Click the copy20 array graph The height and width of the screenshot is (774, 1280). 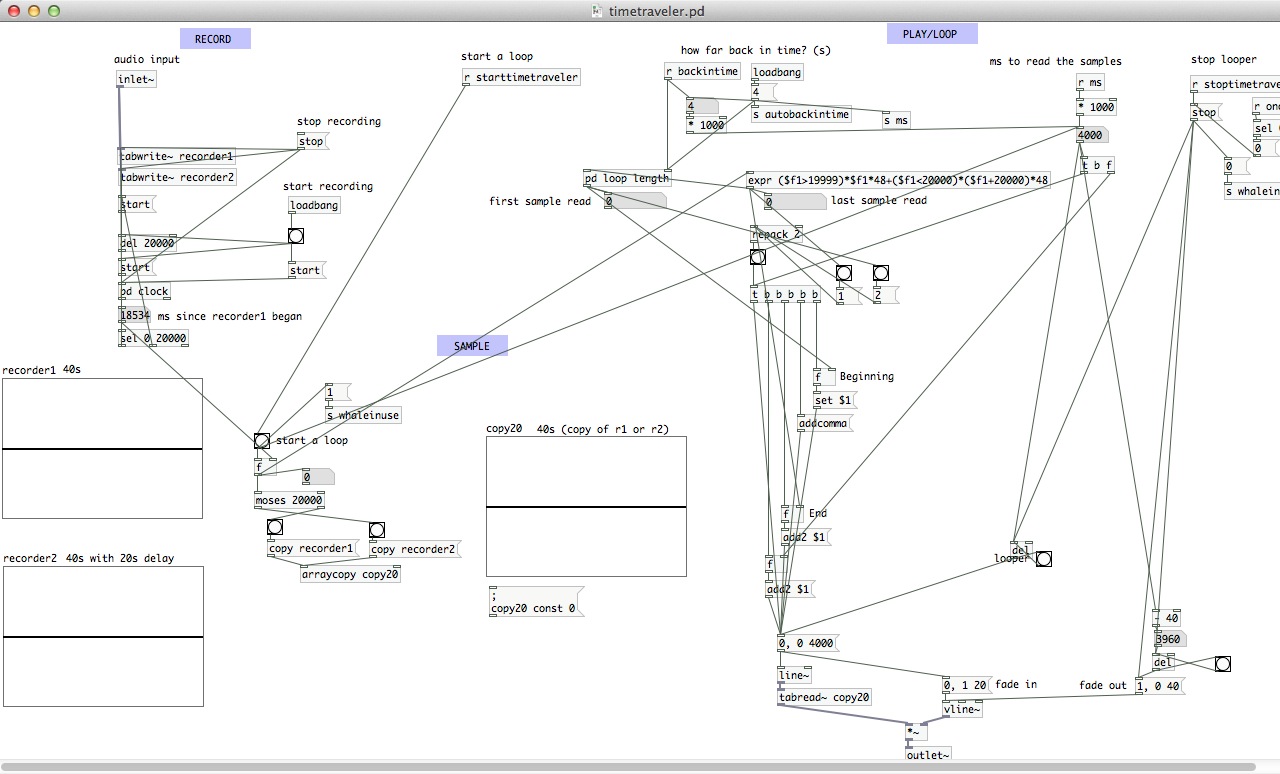click(586, 506)
